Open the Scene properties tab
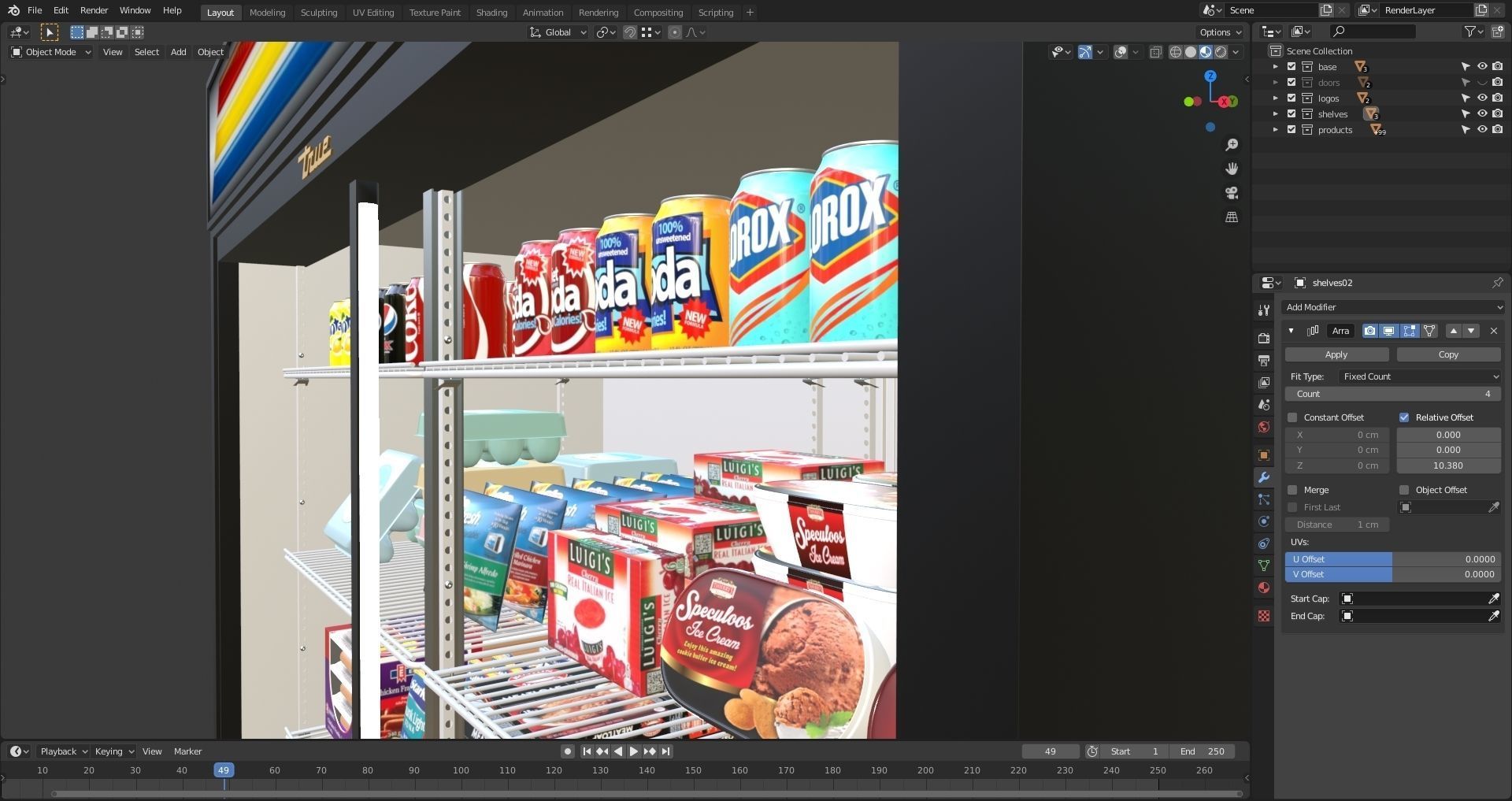 pyautogui.click(x=1264, y=404)
